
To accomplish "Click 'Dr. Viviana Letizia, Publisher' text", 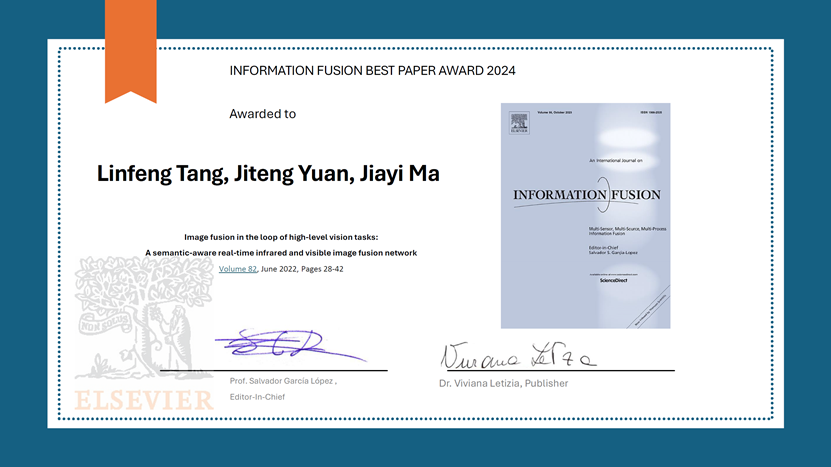I will 505,383.
